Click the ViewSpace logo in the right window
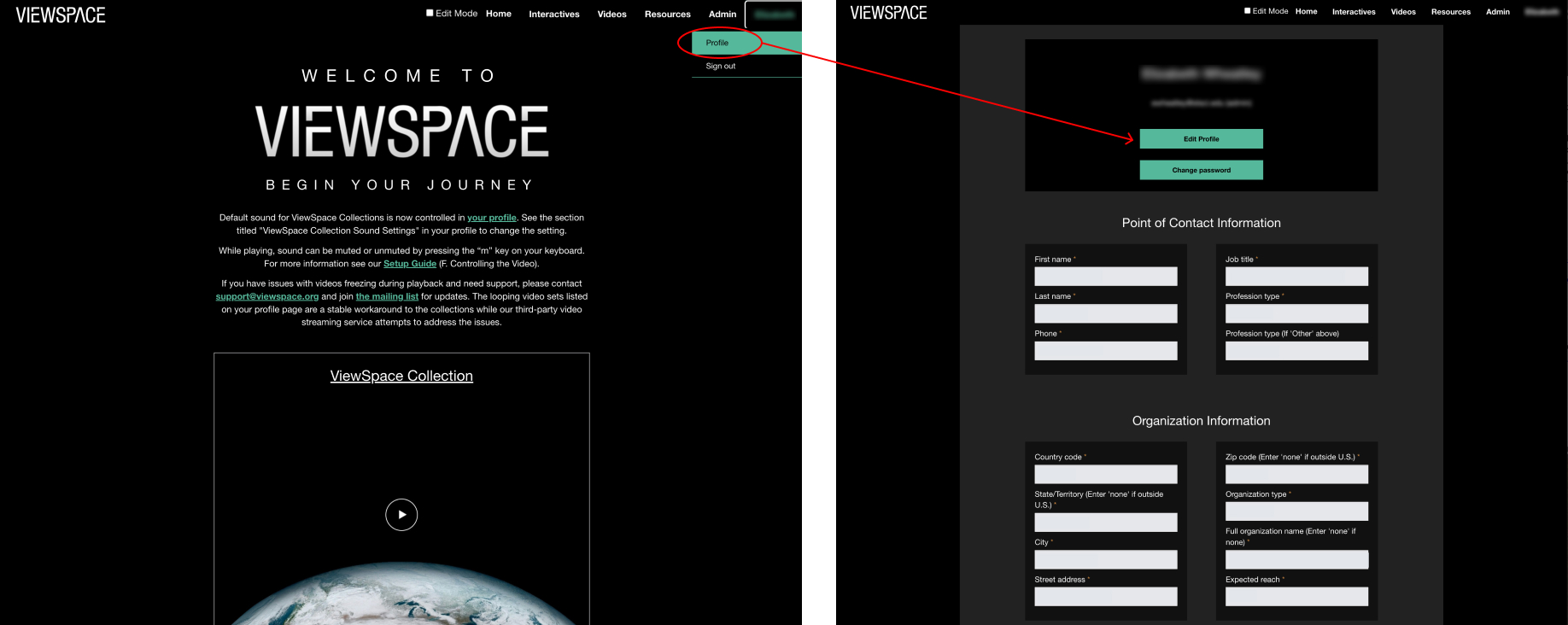The height and width of the screenshot is (625, 1568). click(888, 13)
